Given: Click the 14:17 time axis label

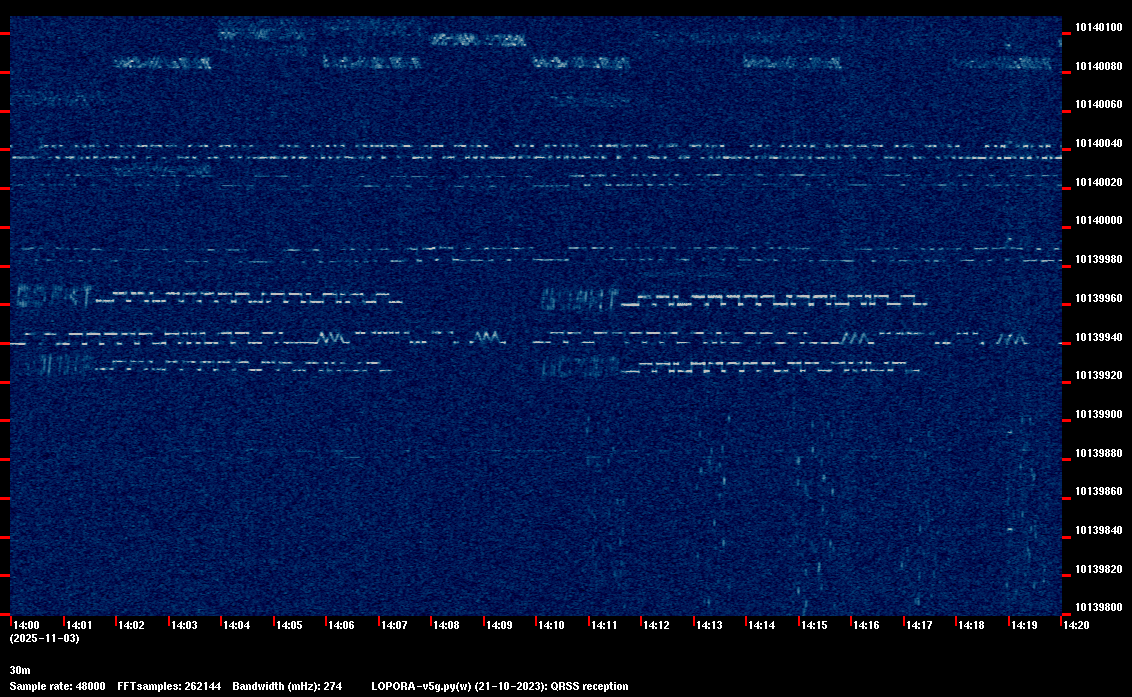Looking at the screenshot, I should tap(919, 625).
